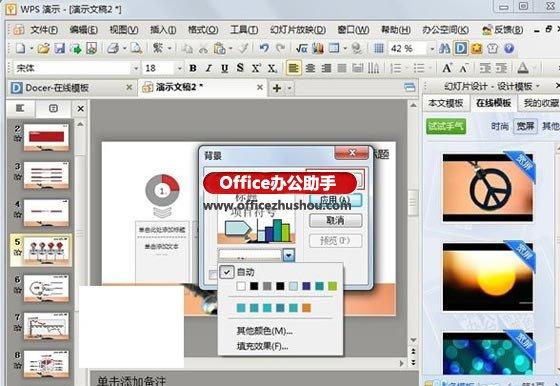
Task: Click the font color A icon
Action: pos(523,68)
